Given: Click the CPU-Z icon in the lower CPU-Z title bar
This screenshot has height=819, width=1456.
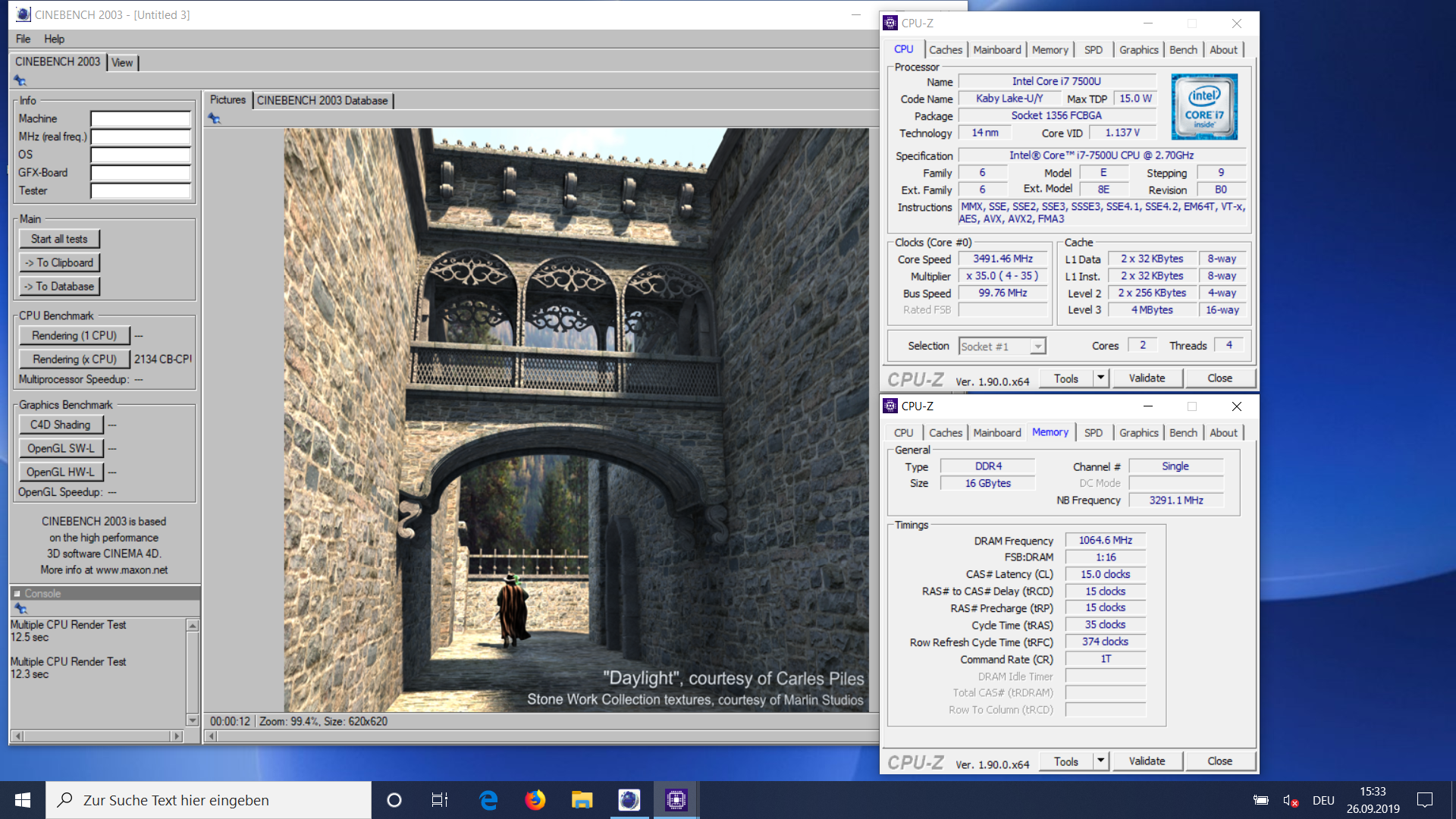Looking at the screenshot, I should 890,406.
